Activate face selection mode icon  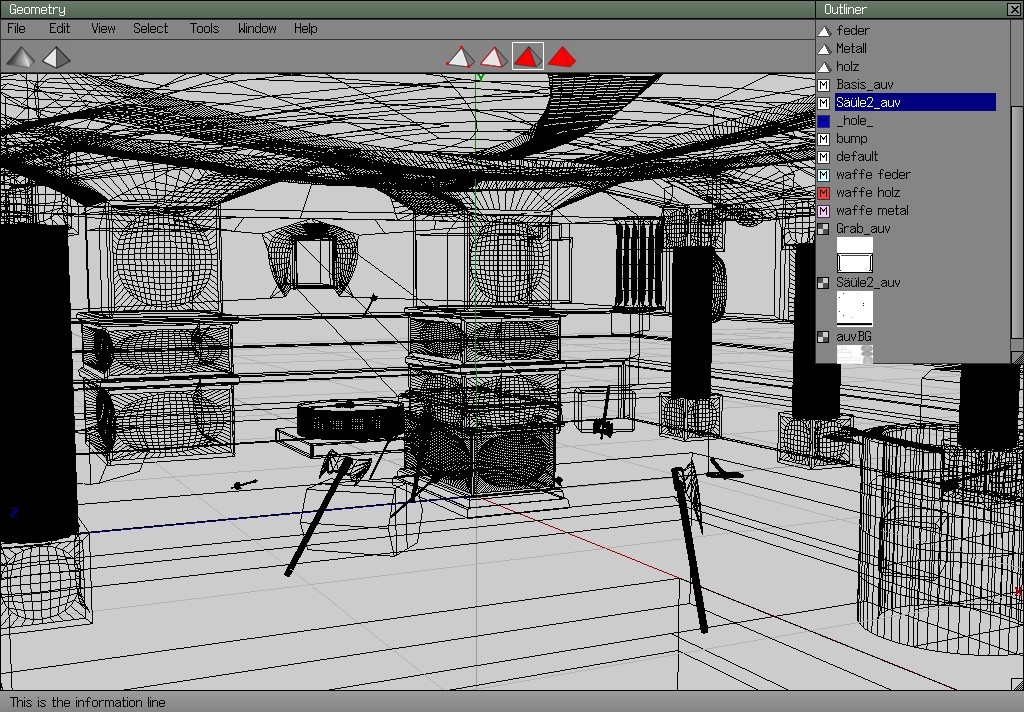tap(527, 57)
